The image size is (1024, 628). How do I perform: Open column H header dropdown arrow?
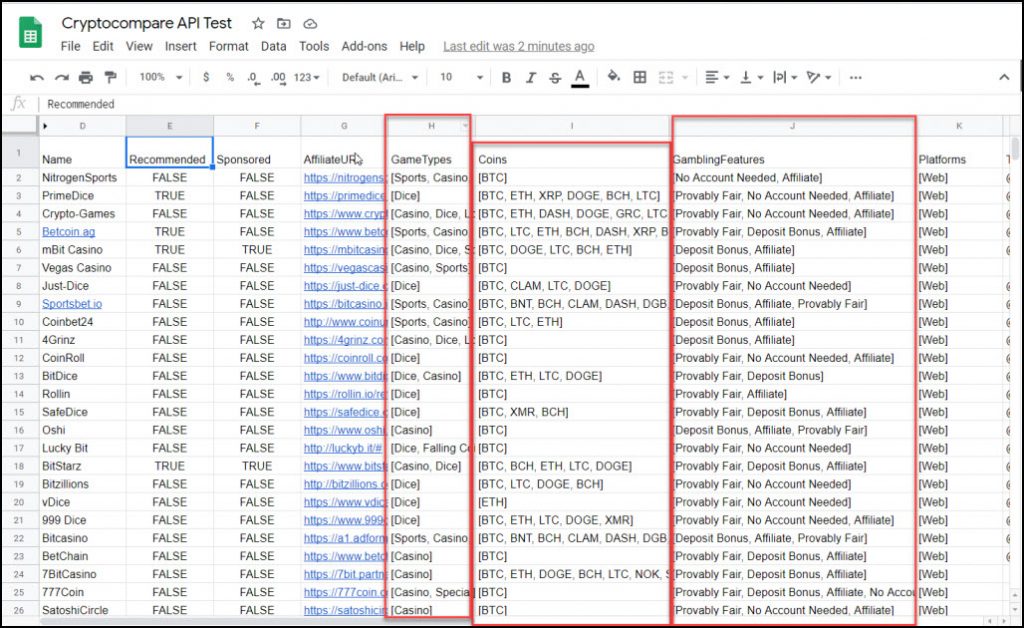[466, 126]
